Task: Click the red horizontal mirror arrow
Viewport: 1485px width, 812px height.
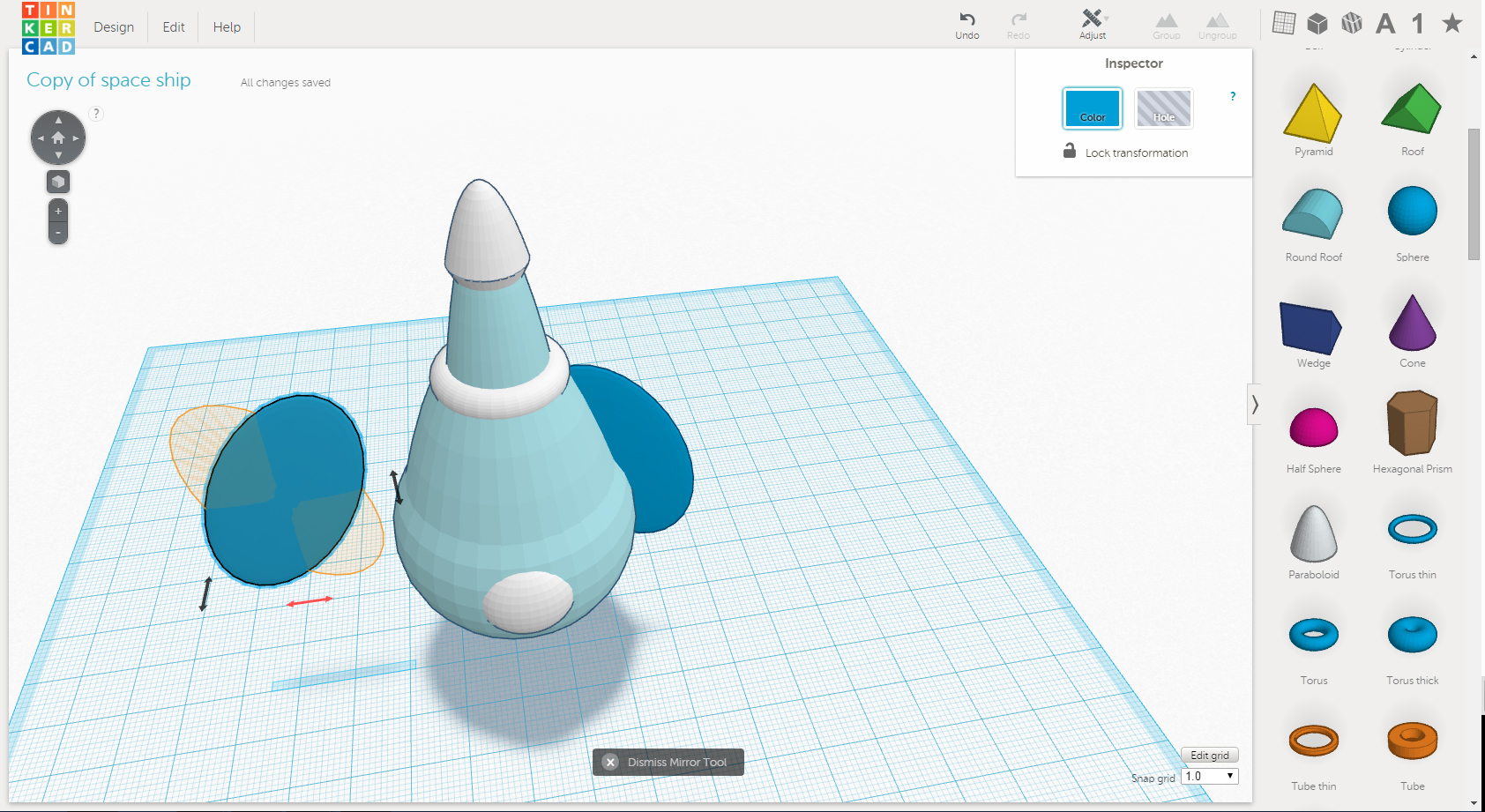Action: [310, 601]
